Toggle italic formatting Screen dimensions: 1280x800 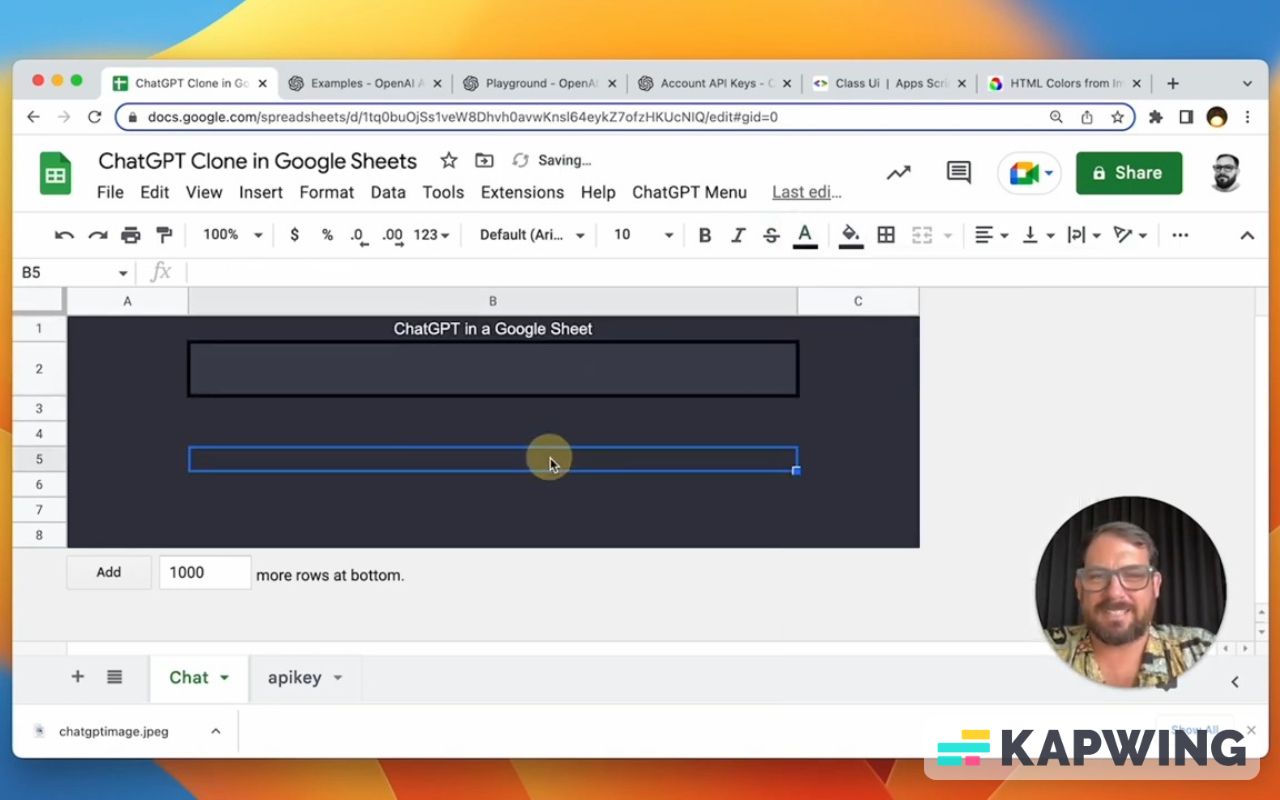(x=738, y=235)
